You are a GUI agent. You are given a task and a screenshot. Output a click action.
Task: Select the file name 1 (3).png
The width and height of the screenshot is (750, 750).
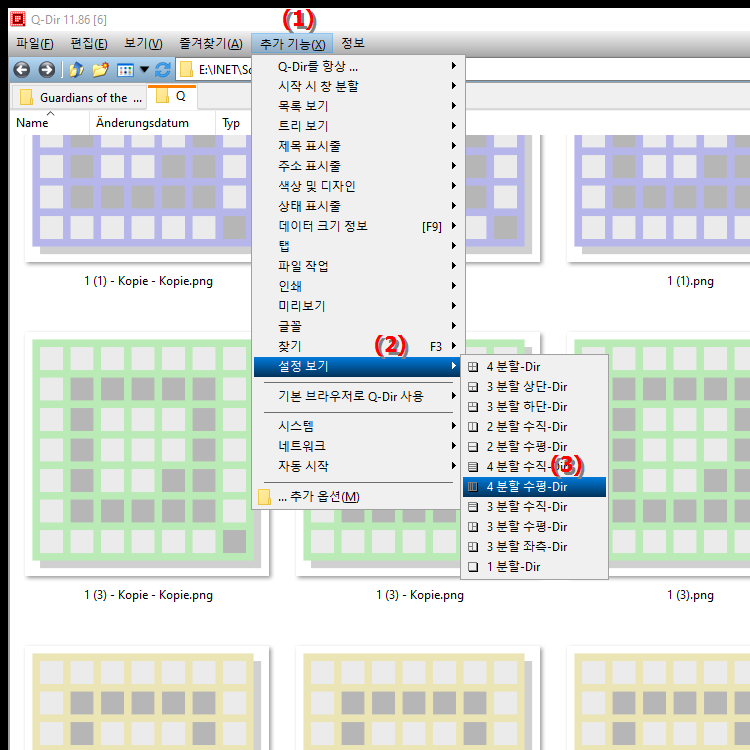click(x=690, y=595)
